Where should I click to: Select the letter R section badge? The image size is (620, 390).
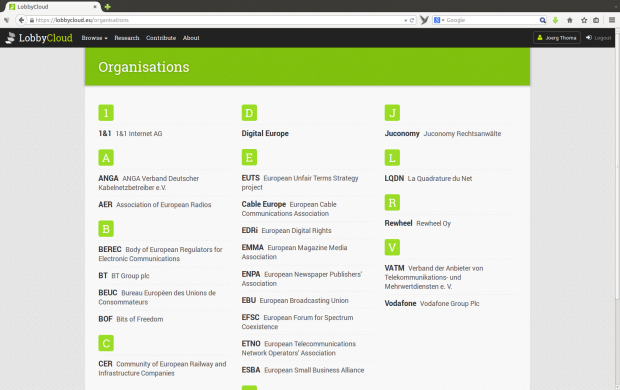pyautogui.click(x=392, y=203)
